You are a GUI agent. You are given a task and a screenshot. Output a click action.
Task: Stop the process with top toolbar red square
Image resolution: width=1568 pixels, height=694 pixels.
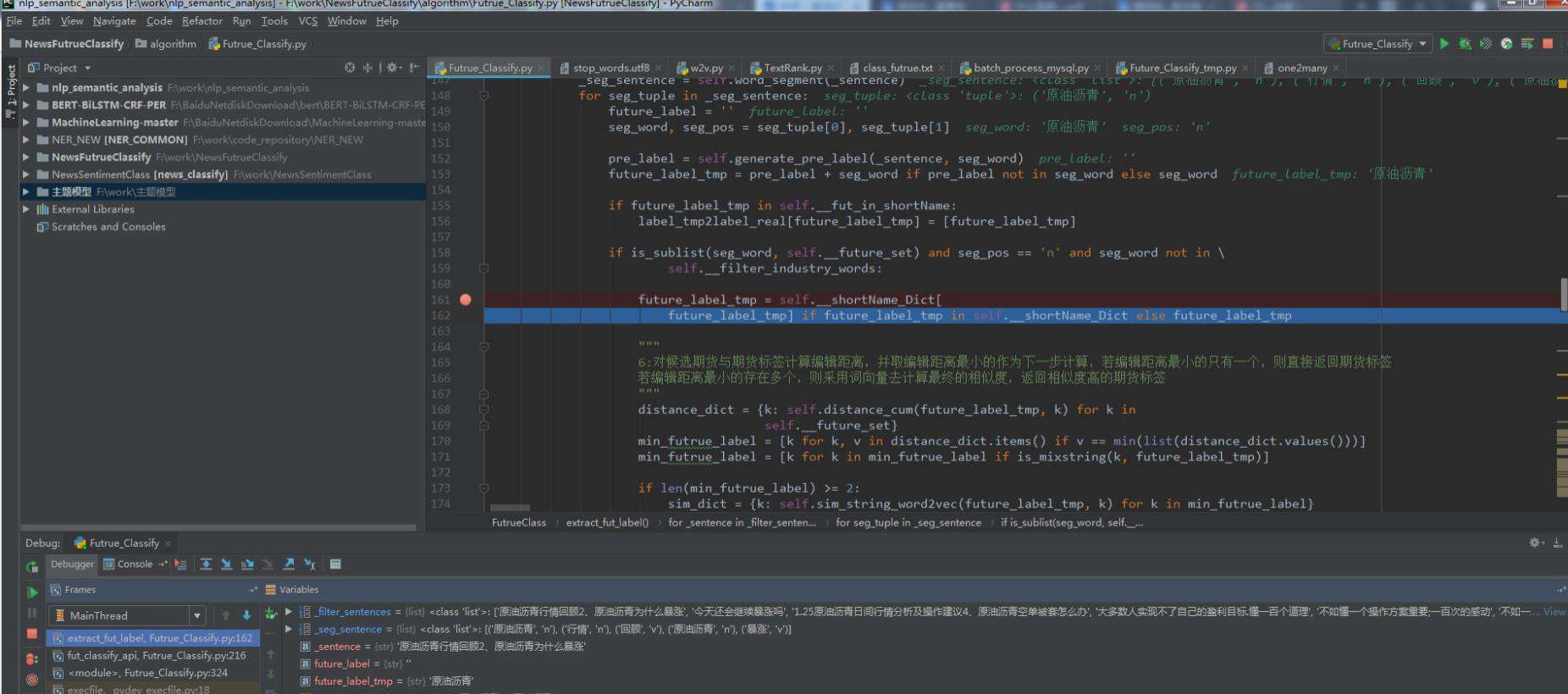(1548, 43)
